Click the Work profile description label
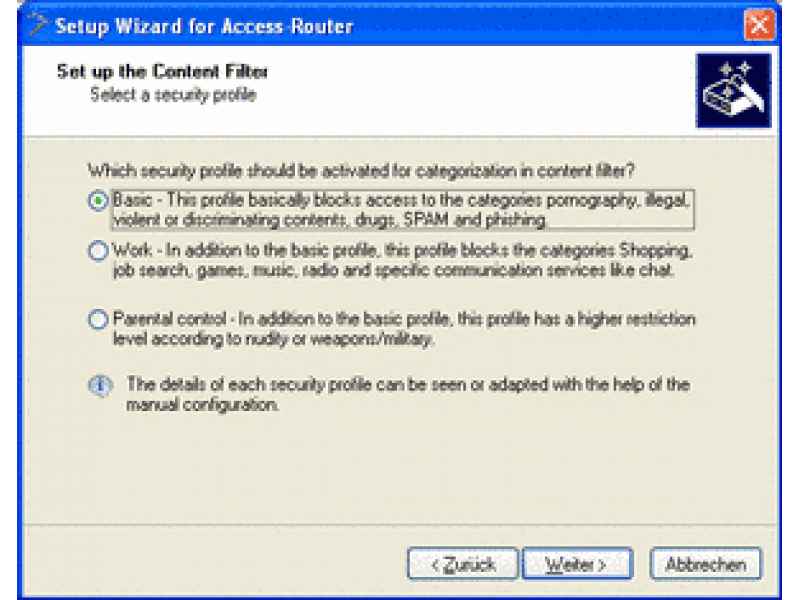This screenshot has width=800, height=600. [402, 260]
